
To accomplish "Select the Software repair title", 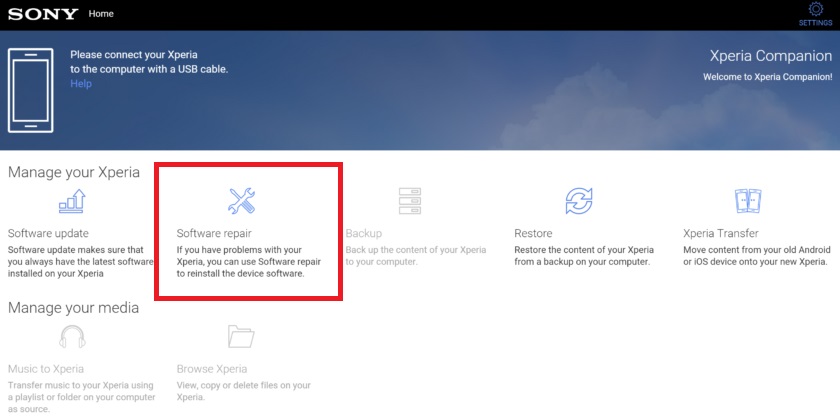I will (x=214, y=234).
